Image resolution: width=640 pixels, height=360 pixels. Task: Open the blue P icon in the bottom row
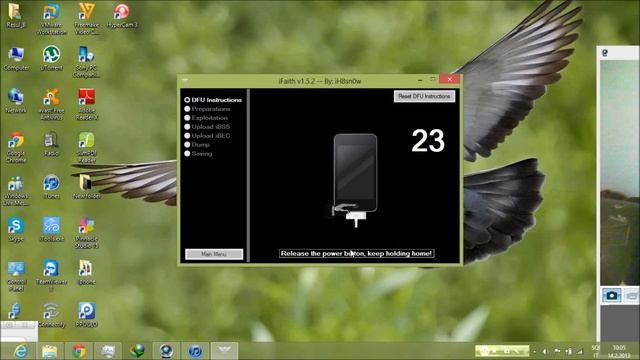(87, 316)
